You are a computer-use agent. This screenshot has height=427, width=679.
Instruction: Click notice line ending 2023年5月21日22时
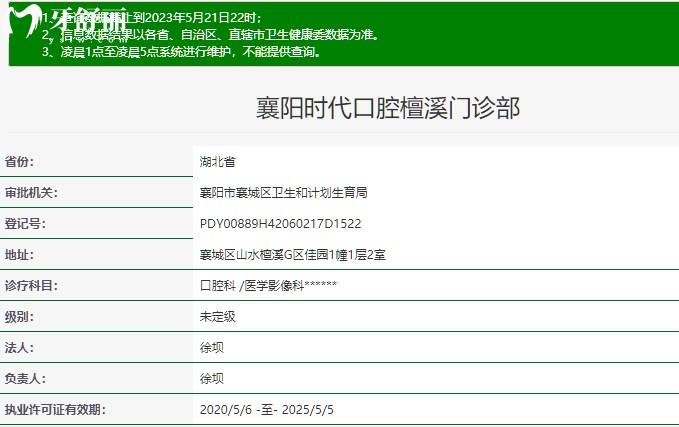click(152, 18)
